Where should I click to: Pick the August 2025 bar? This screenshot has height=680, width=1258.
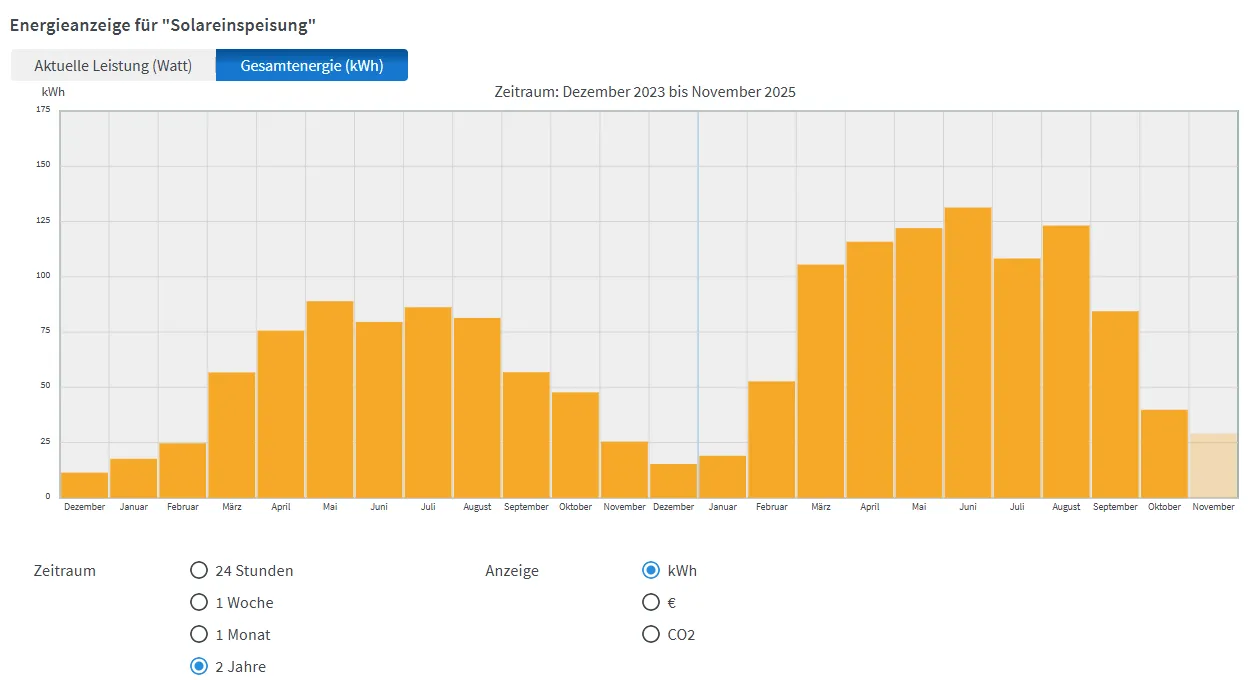pos(1066,361)
